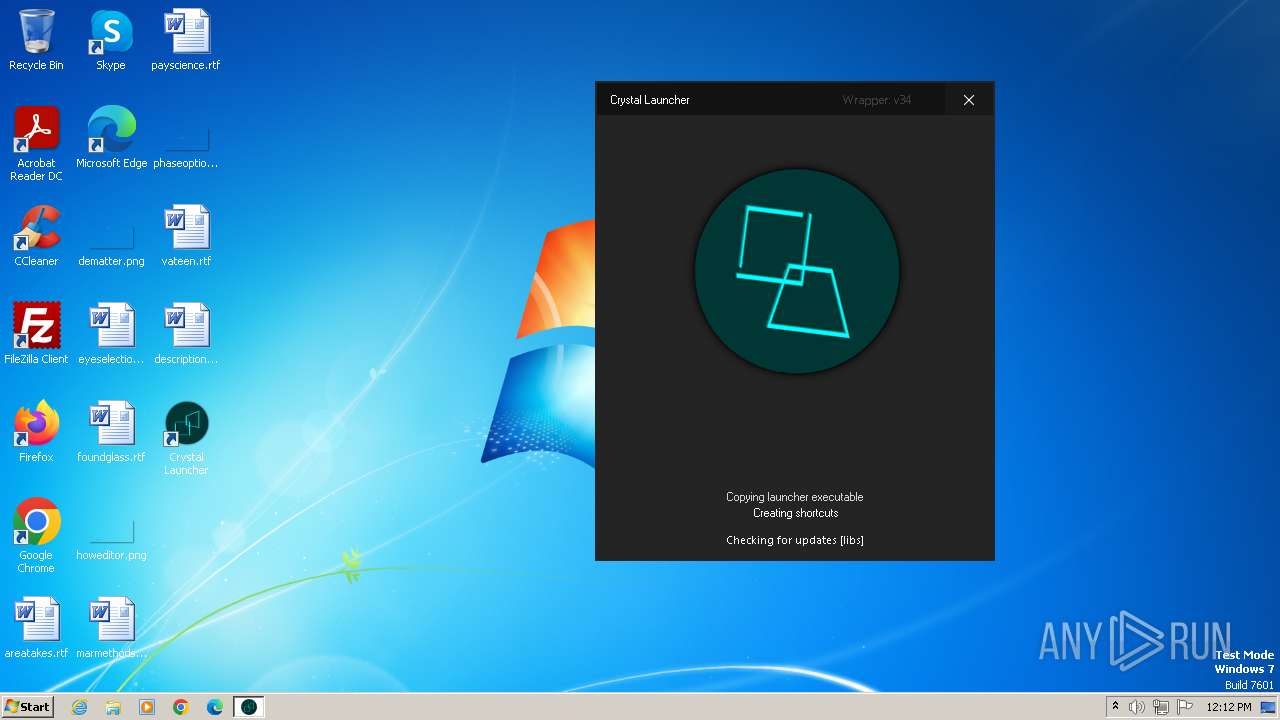Select the marmethods... document icon
Viewport: 1280px width, 720px height.
click(111, 628)
